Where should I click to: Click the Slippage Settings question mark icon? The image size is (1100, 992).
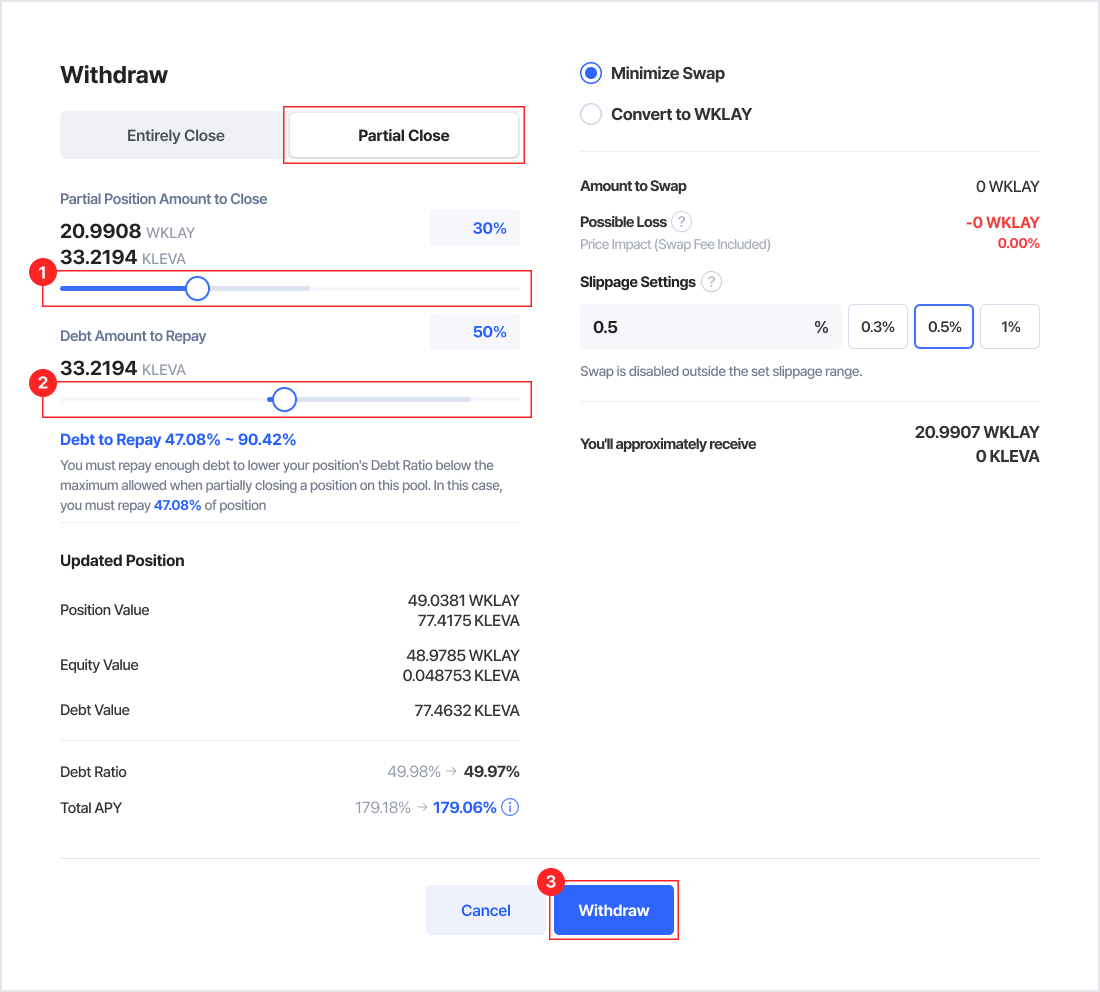tap(711, 282)
